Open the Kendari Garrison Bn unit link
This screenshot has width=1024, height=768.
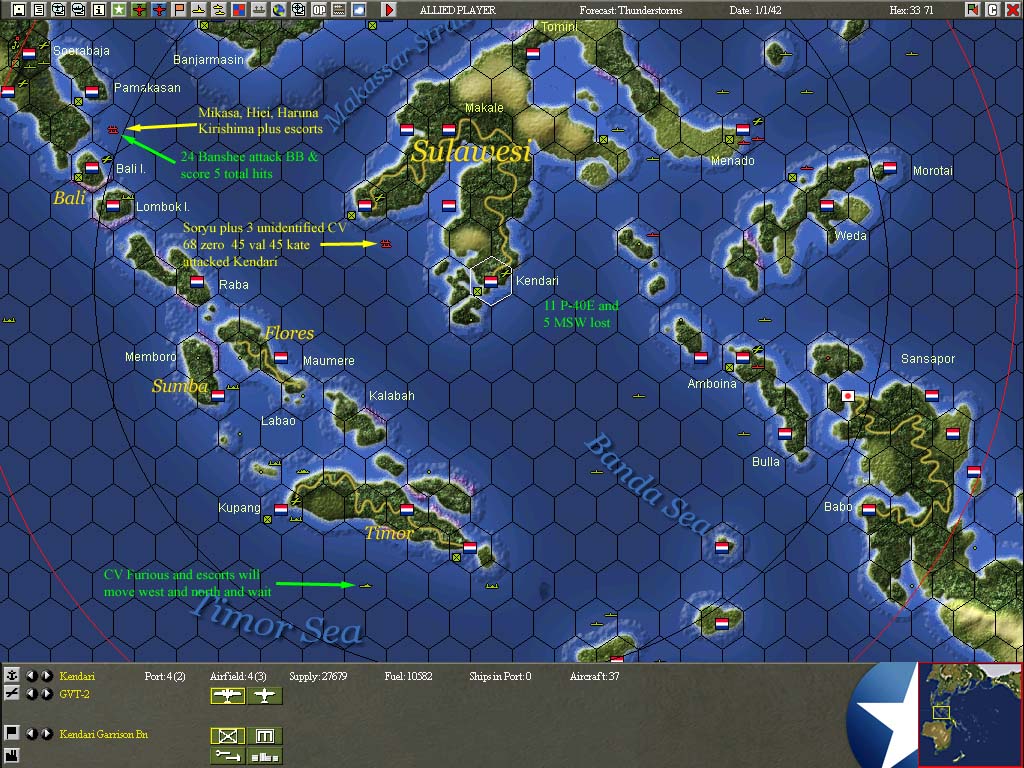coord(104,734)
